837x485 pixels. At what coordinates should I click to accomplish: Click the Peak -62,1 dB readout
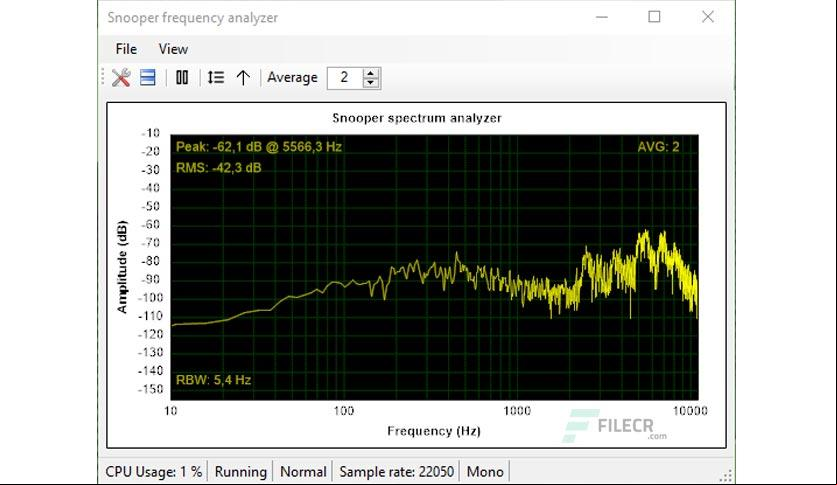[259, 147]
